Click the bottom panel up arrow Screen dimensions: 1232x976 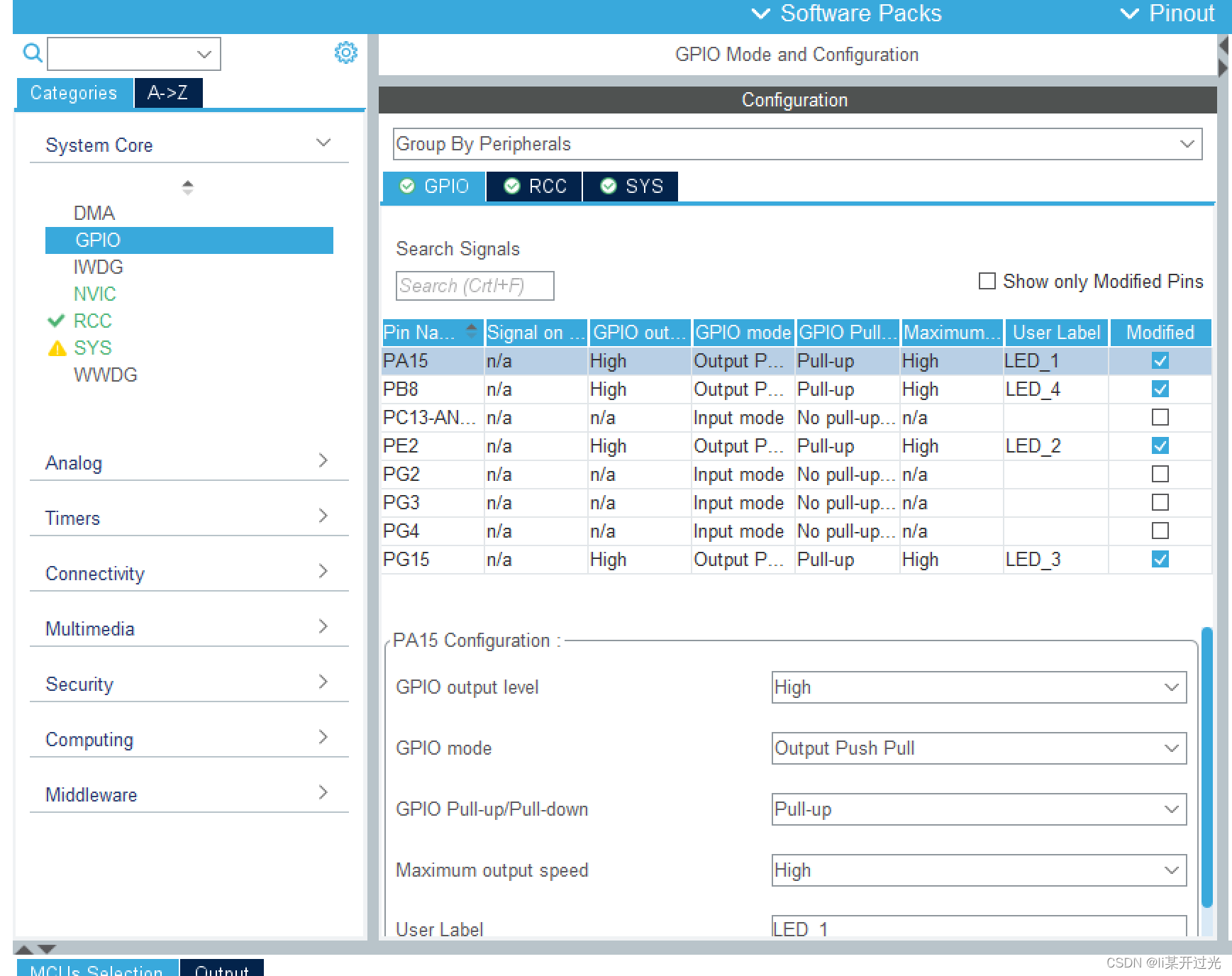pos(24,949)
